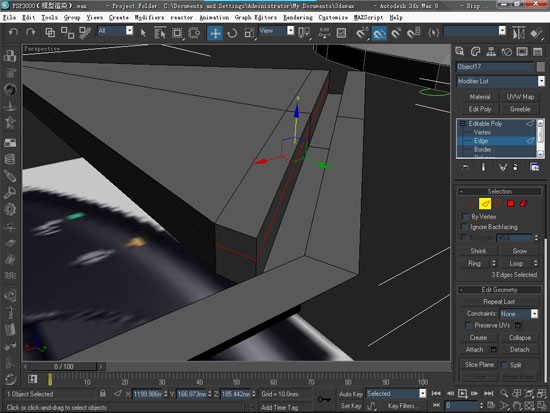Click the Undo arrow icon

coord(13,33)
